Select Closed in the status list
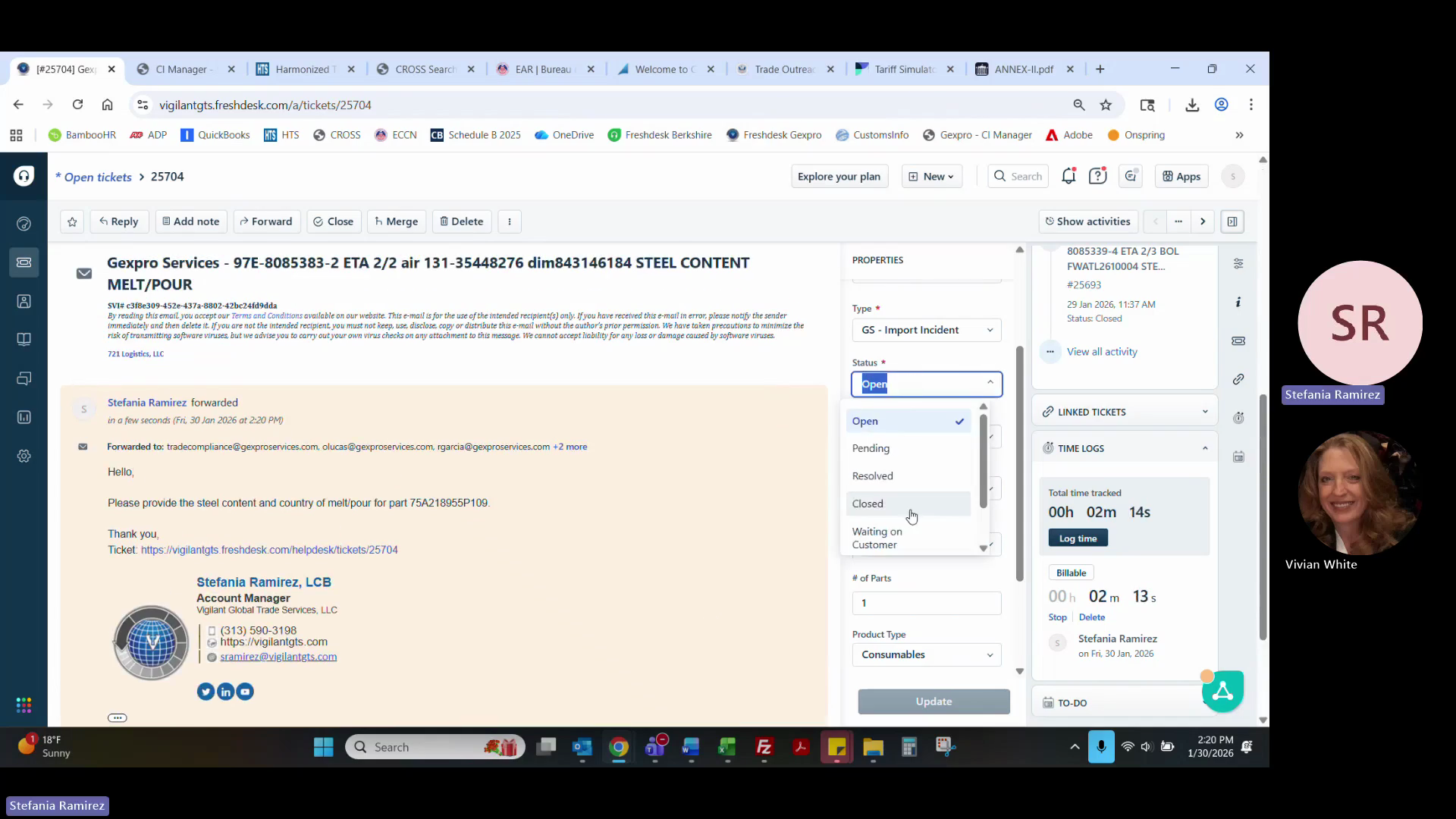 868,504
